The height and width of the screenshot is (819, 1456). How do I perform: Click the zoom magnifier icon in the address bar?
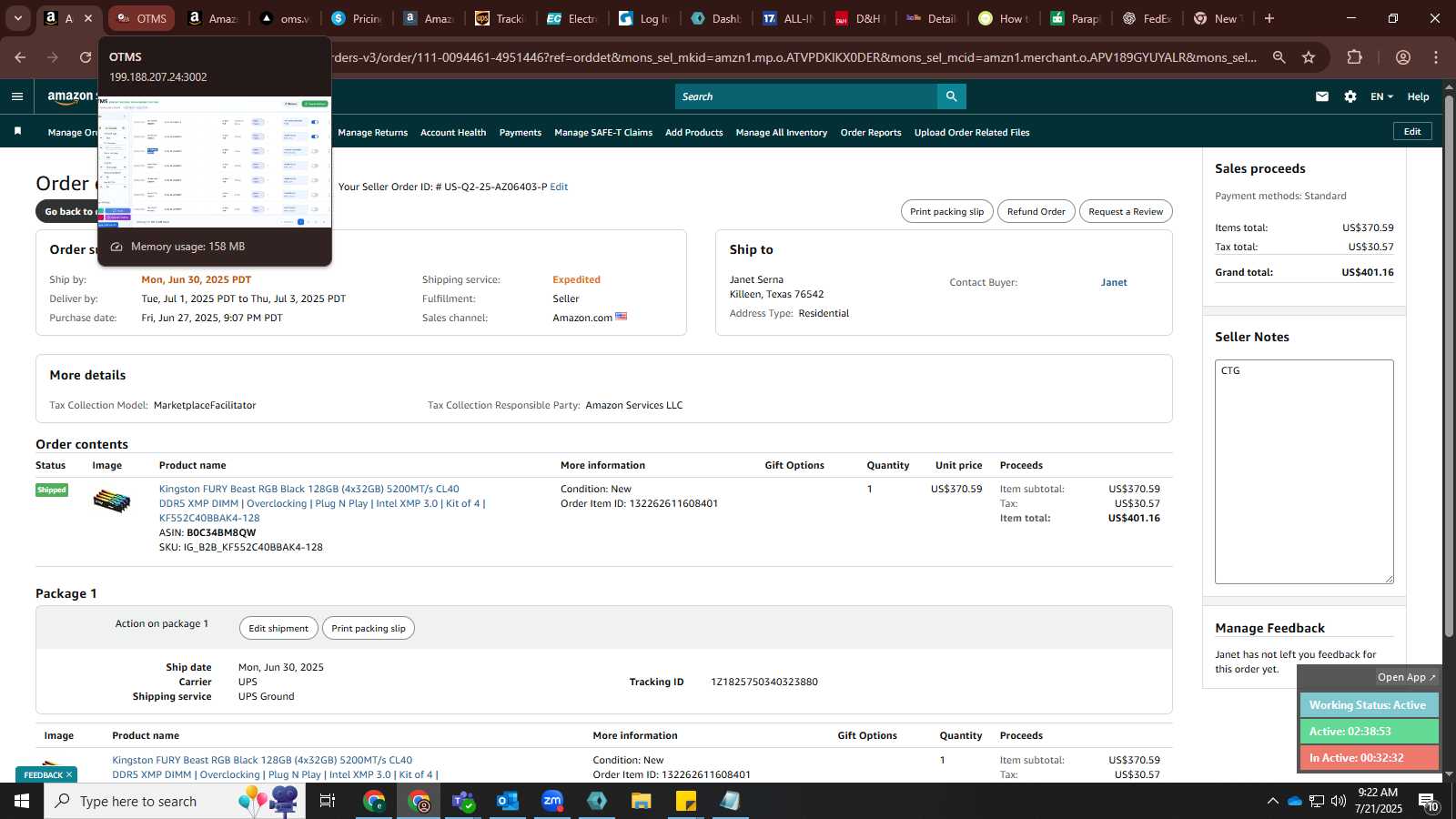tap(1279, 57)
